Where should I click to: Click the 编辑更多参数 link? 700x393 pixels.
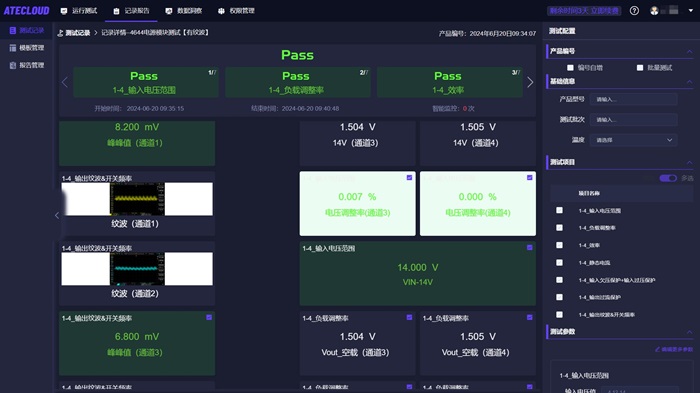pyautogui.click(x=674, y=349)
